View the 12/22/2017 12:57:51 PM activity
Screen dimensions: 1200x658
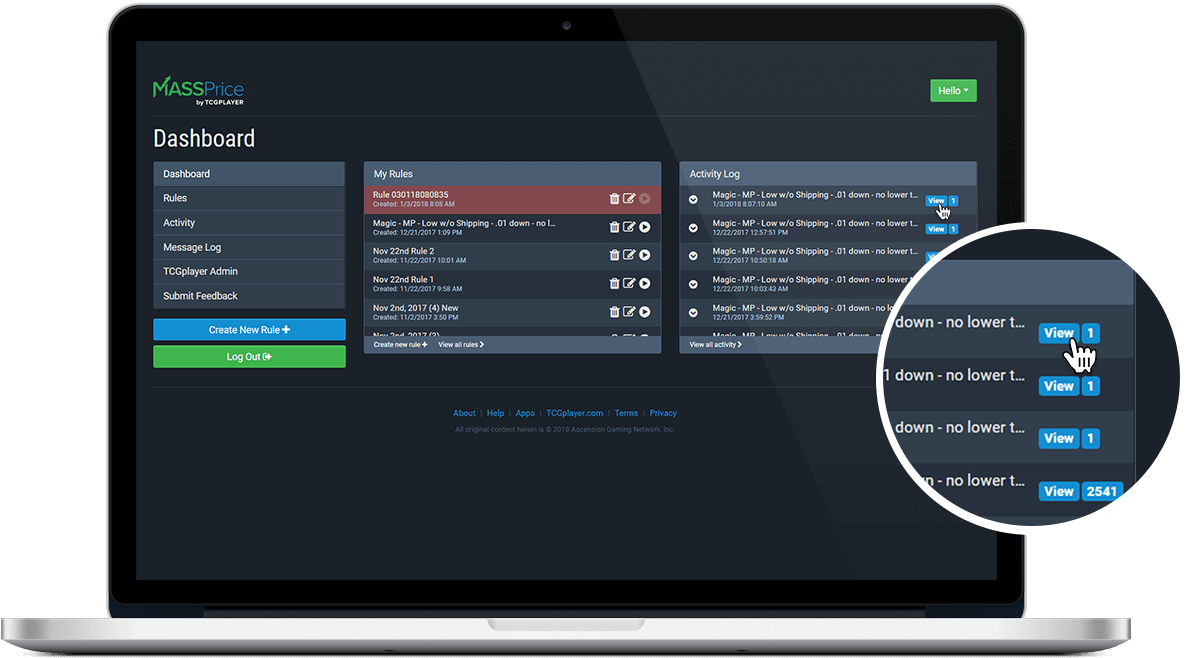[936, 229]
